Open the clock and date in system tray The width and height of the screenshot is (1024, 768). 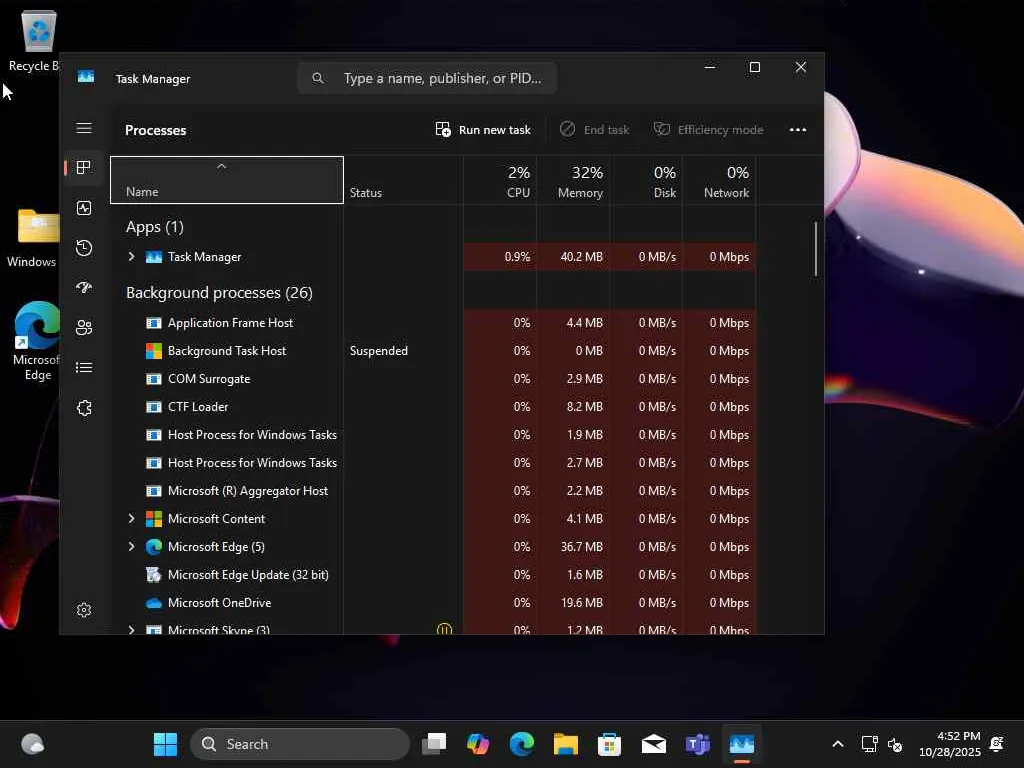[950, 744]
